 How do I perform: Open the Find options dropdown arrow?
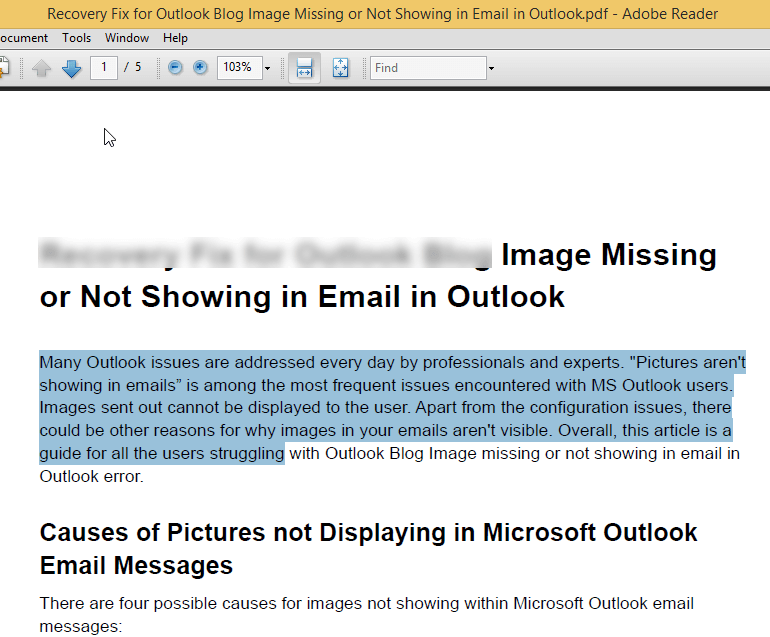coord(491,68)
